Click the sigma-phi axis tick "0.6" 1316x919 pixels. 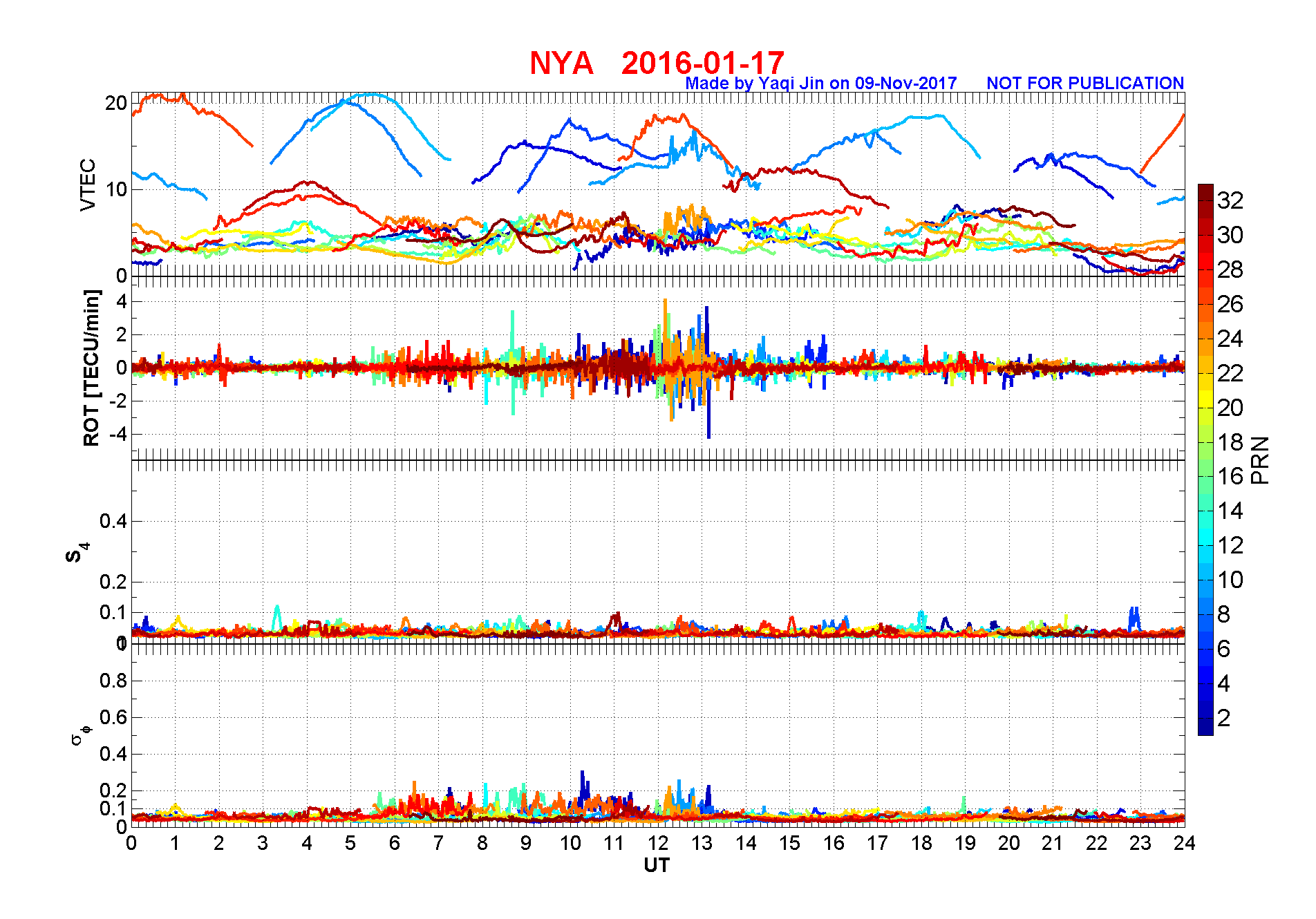point(113,717)
